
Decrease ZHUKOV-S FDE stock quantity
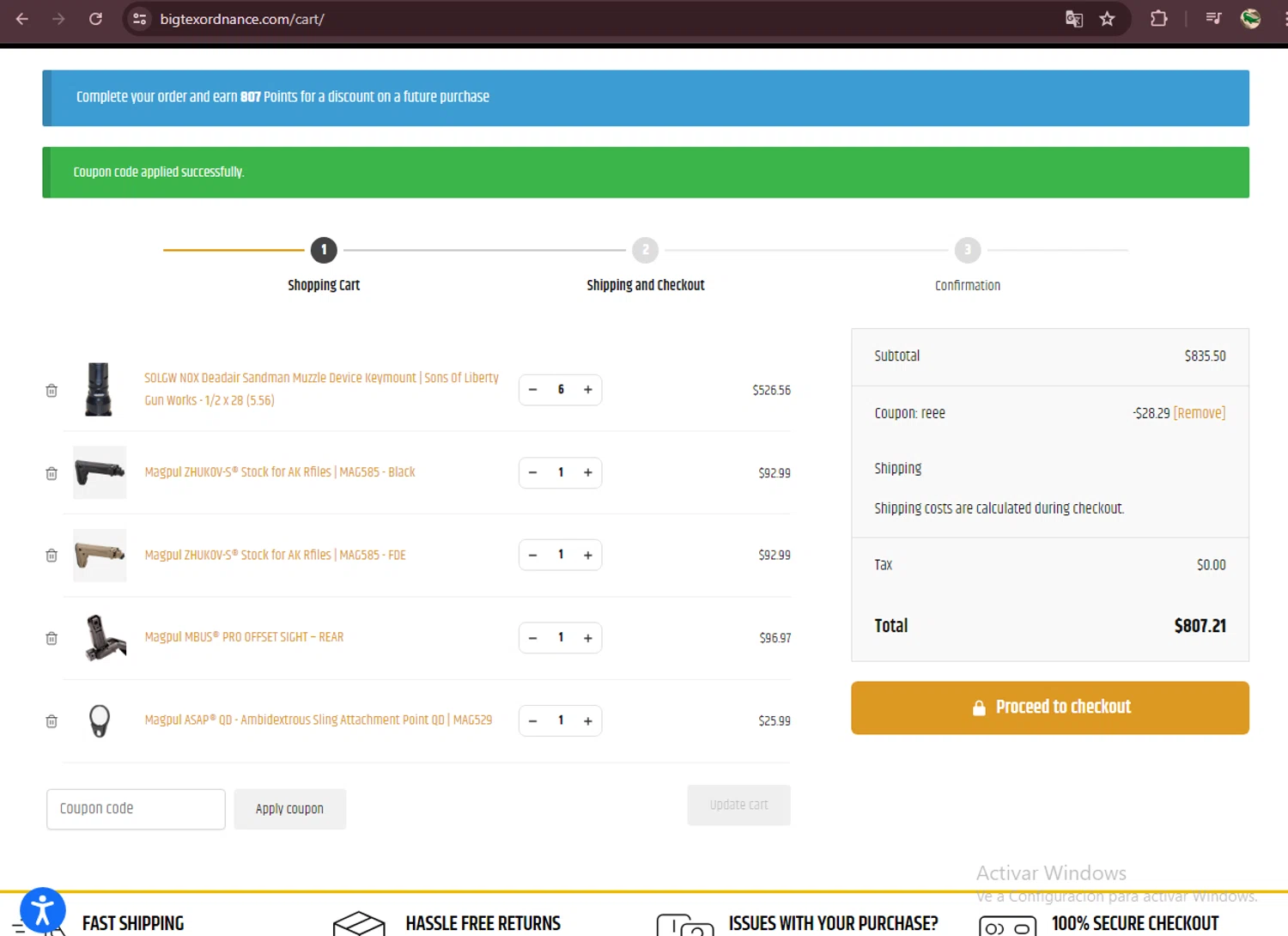click(533, 555)
